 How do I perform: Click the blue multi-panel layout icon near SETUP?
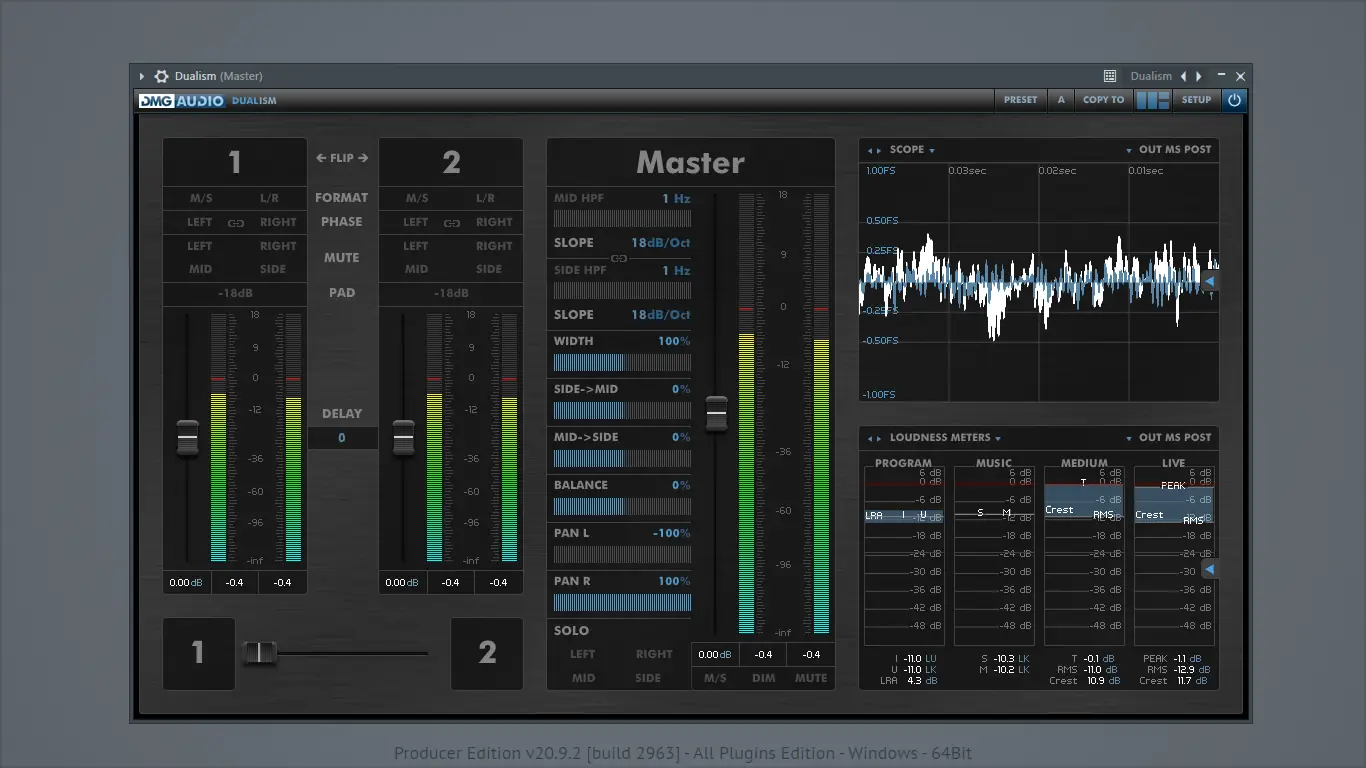click(1152, 100)
